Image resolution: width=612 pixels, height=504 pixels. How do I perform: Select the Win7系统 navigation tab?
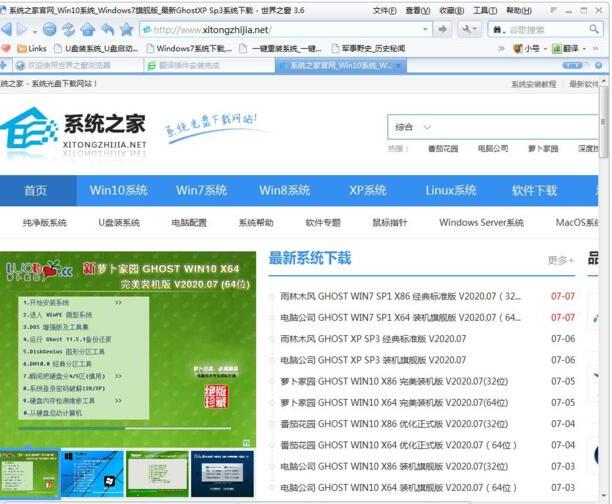click(x=201, y=191)
